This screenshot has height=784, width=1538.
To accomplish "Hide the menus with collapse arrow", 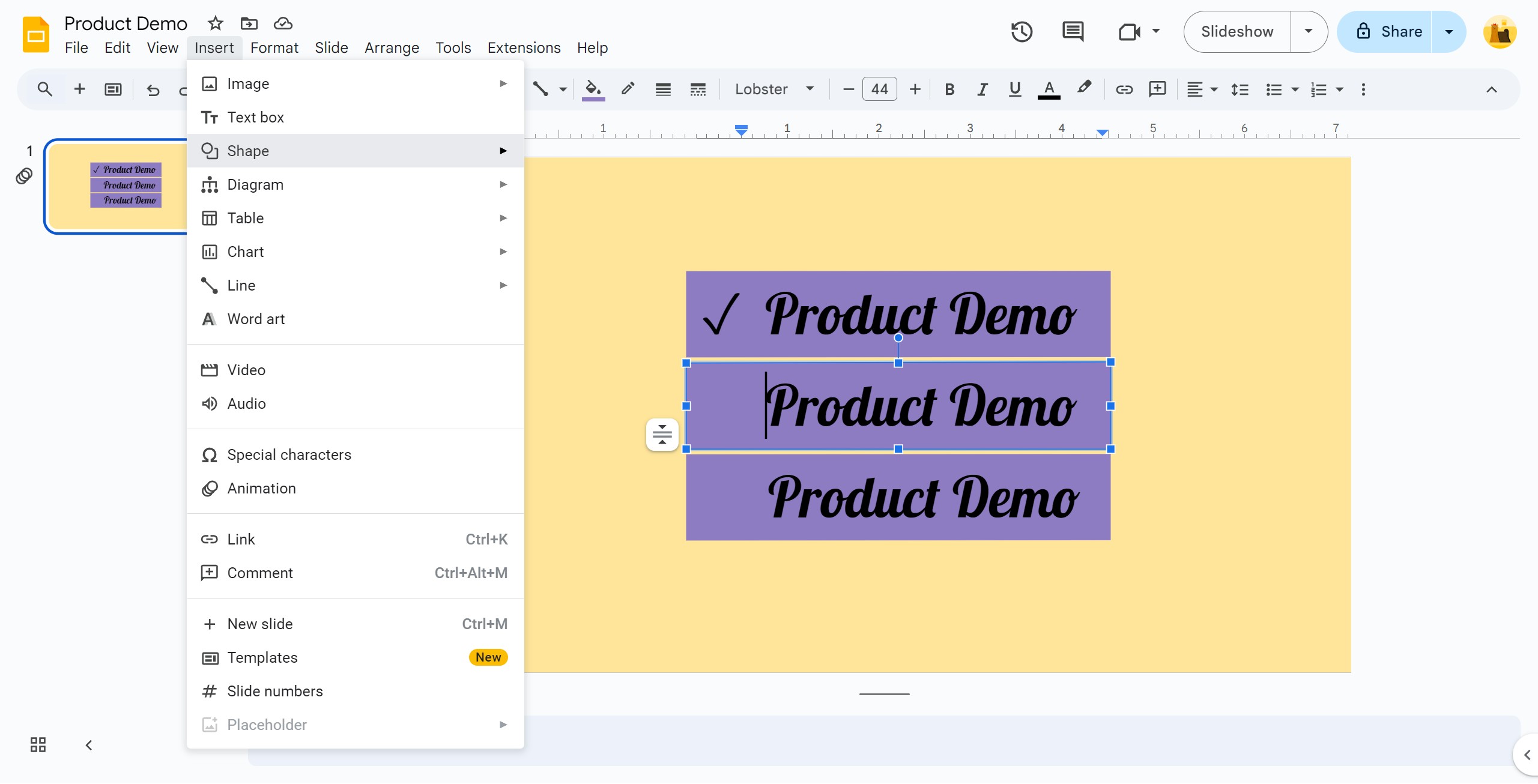I will click(x=1491, y=89).
